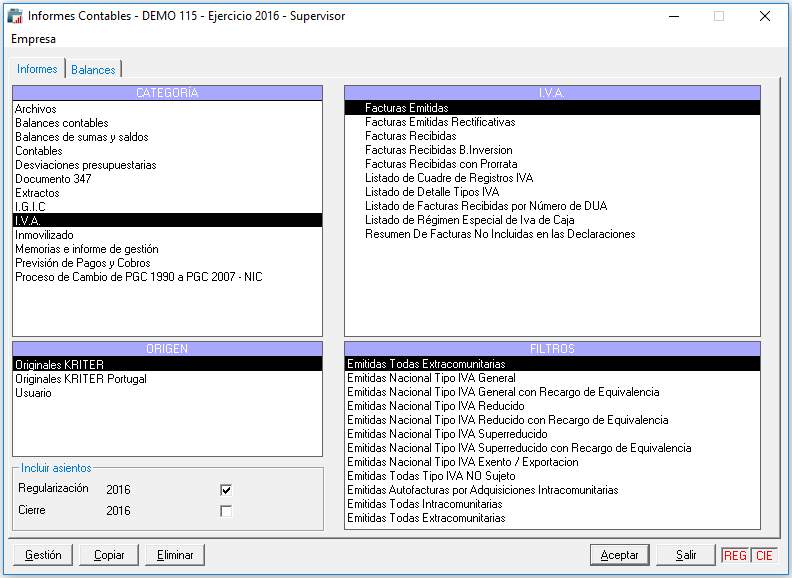Choose IVA Superreducido con Recargo de Equivalencia

[x=553, y=448]
